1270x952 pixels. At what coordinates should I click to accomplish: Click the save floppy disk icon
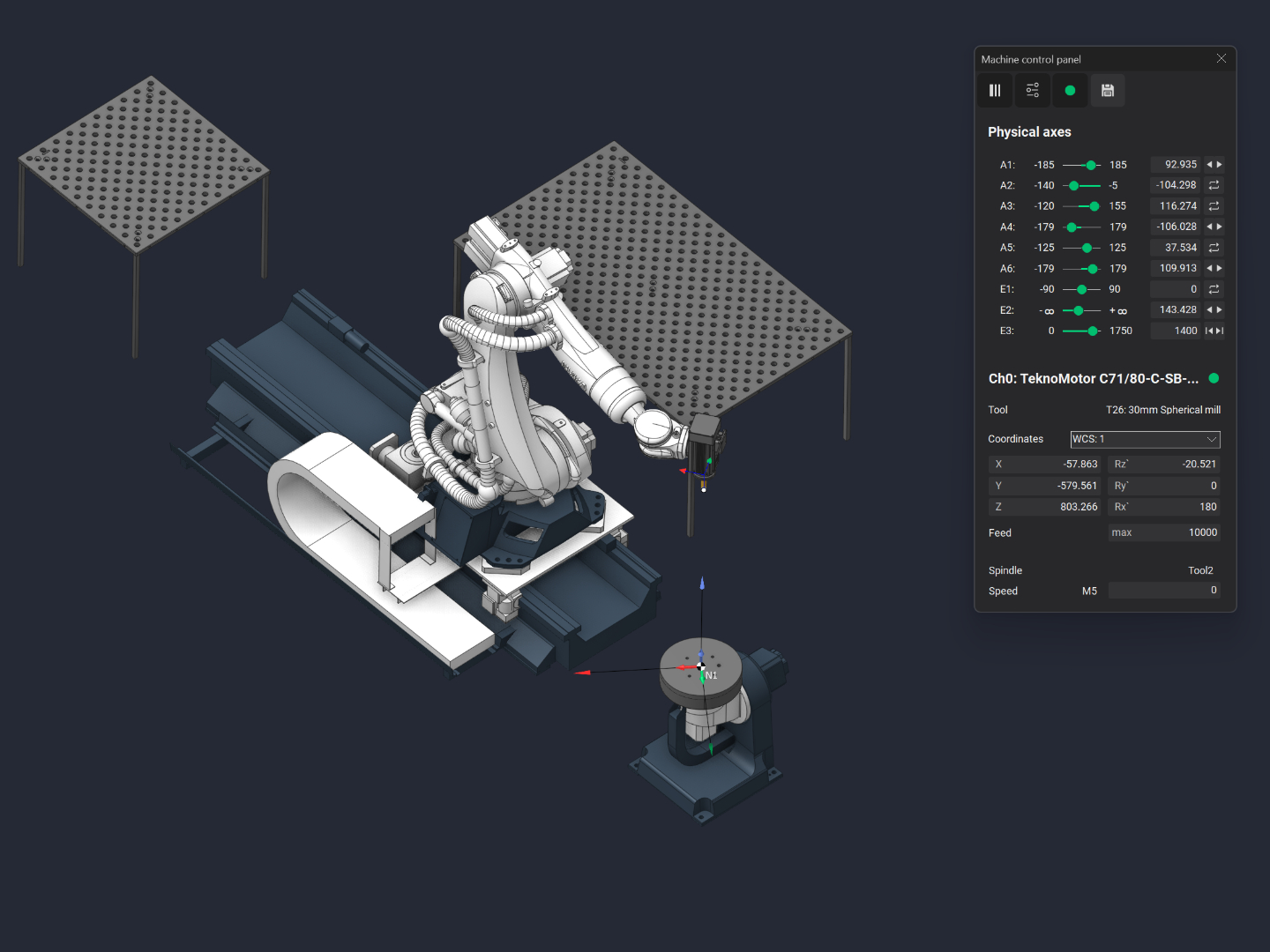click(x=1108, y=91)
